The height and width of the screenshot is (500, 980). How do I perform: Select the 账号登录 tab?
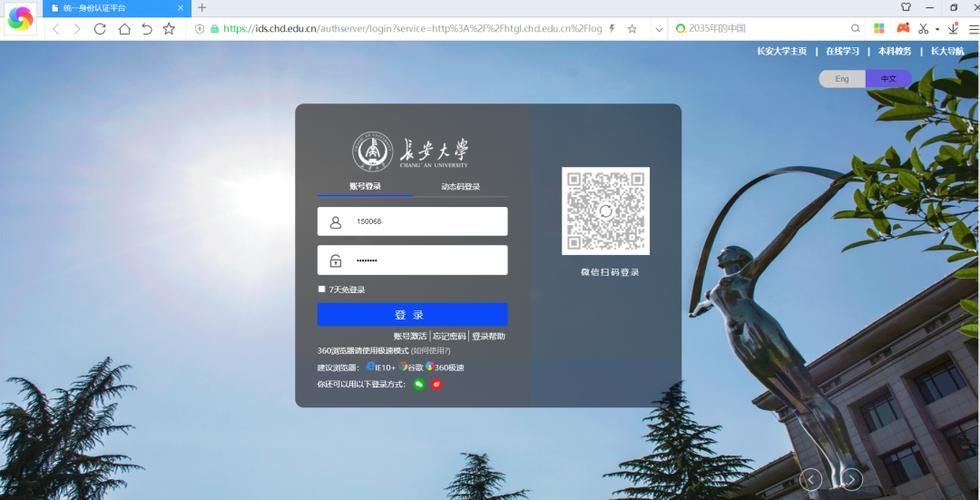point(365,186)
